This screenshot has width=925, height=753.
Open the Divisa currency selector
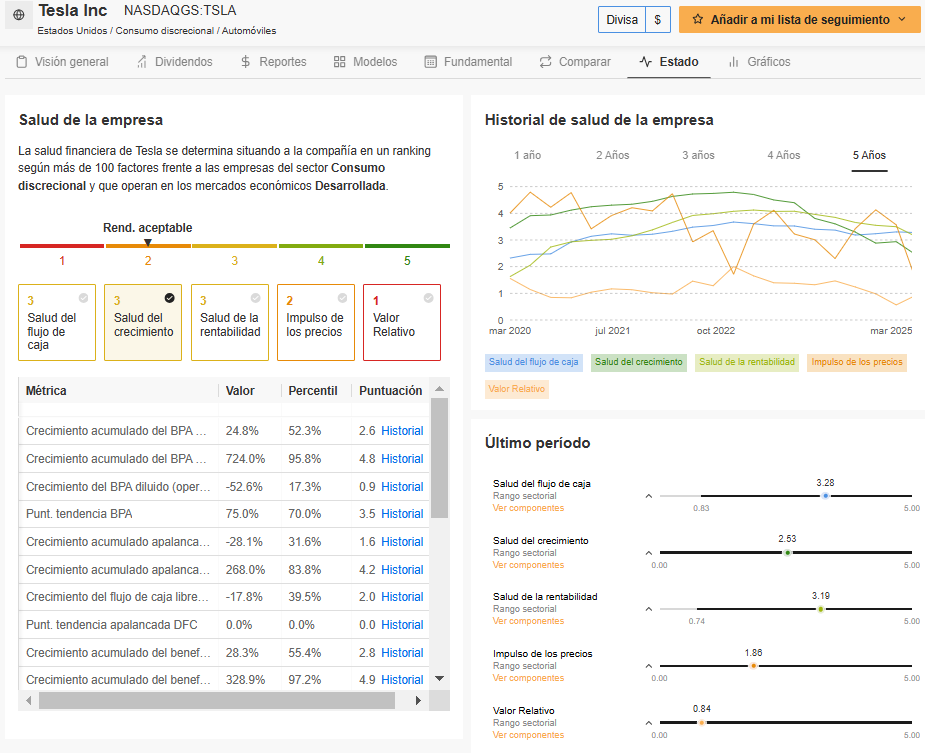tap(634, 19)
